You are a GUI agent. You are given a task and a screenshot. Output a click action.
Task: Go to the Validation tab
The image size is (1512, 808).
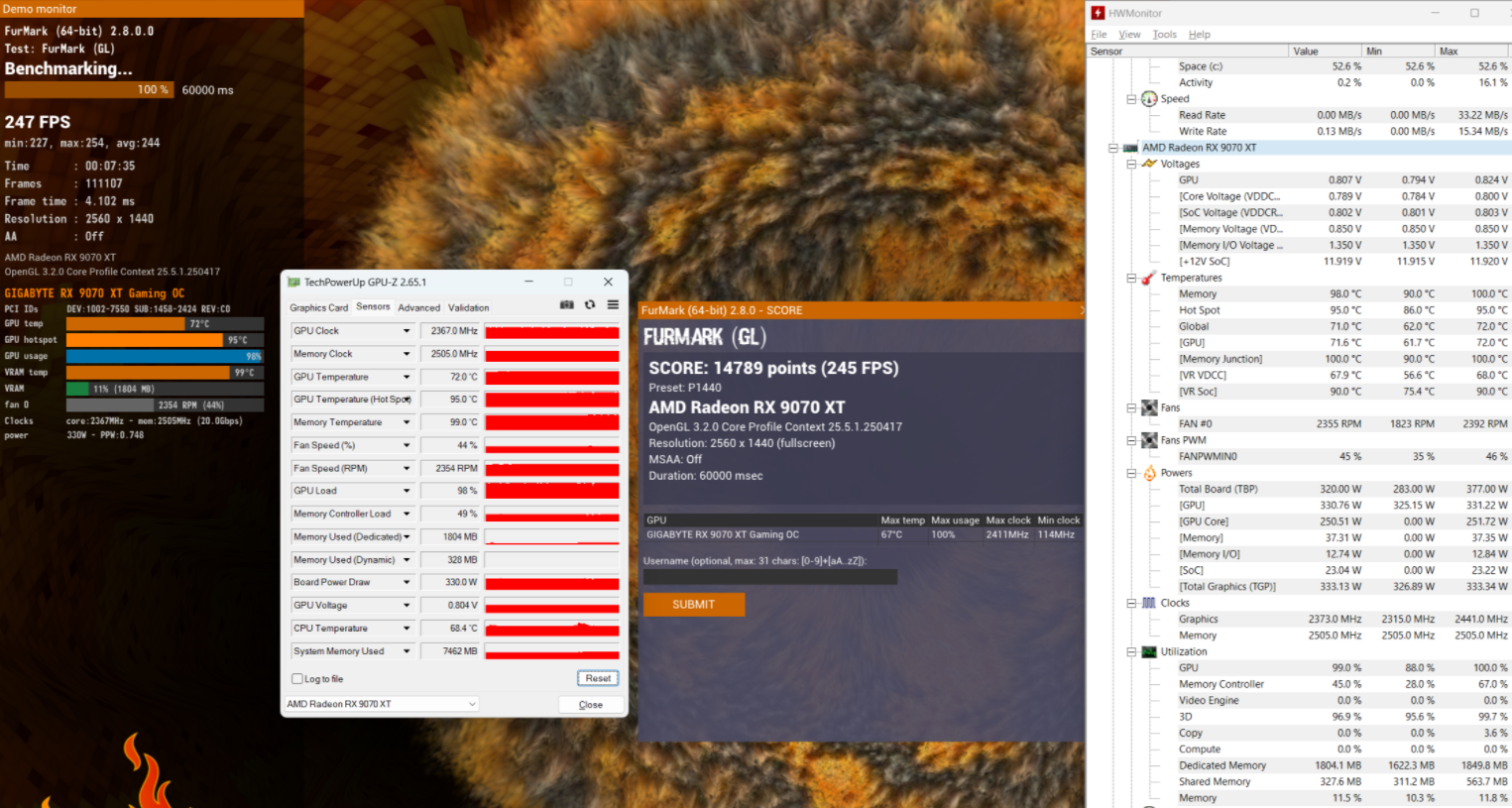(468, 307)
